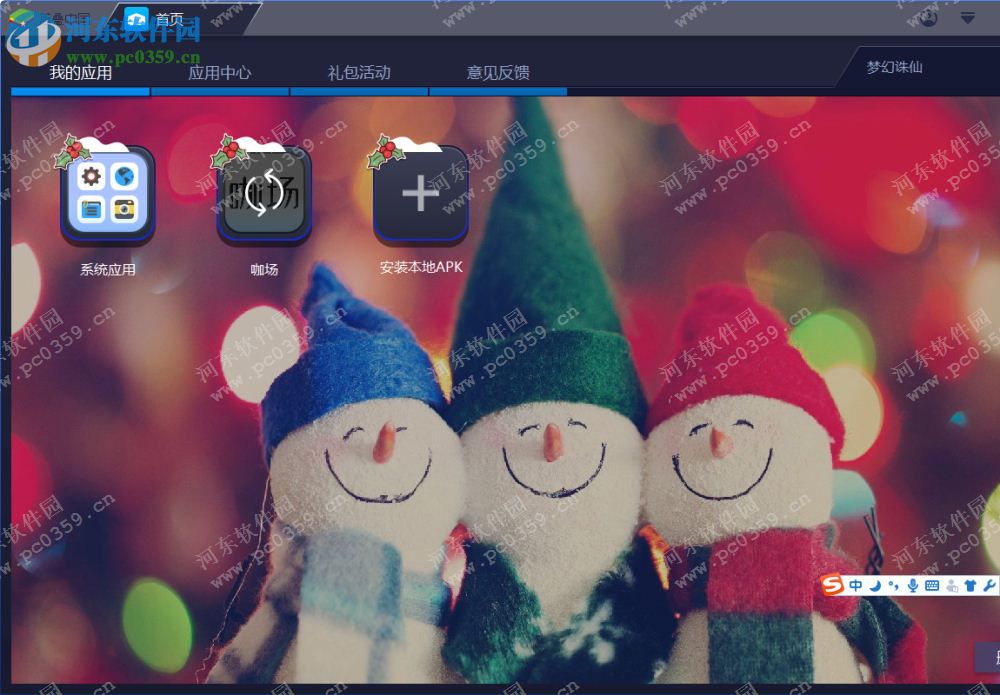Open the wrench toolbox icon on IME bar
Viewport: 1000px width, 695px height.
[x=989, y=585]
